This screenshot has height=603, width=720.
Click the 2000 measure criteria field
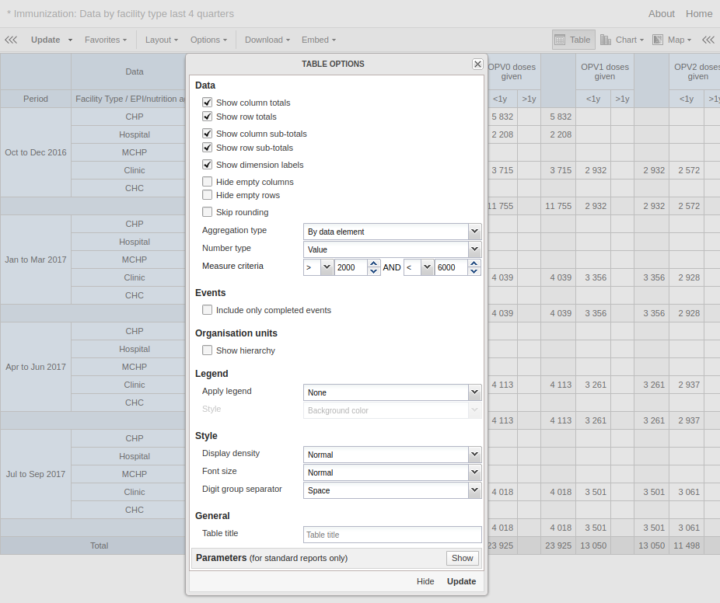351,267
